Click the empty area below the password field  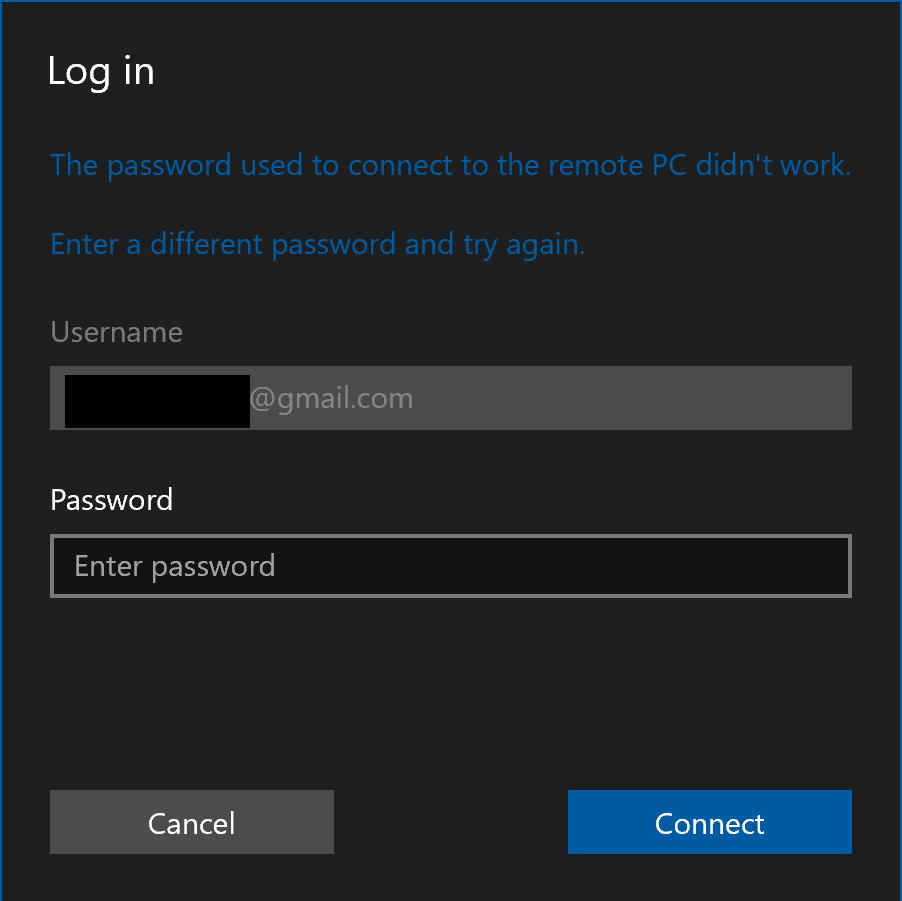pyautogui.click(x=450, y=690)
